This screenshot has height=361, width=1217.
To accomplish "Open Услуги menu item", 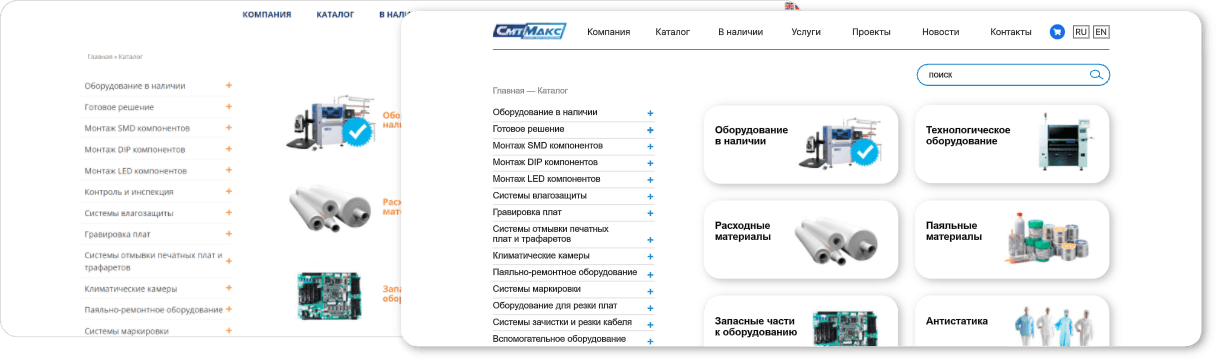I will point(806,32).
